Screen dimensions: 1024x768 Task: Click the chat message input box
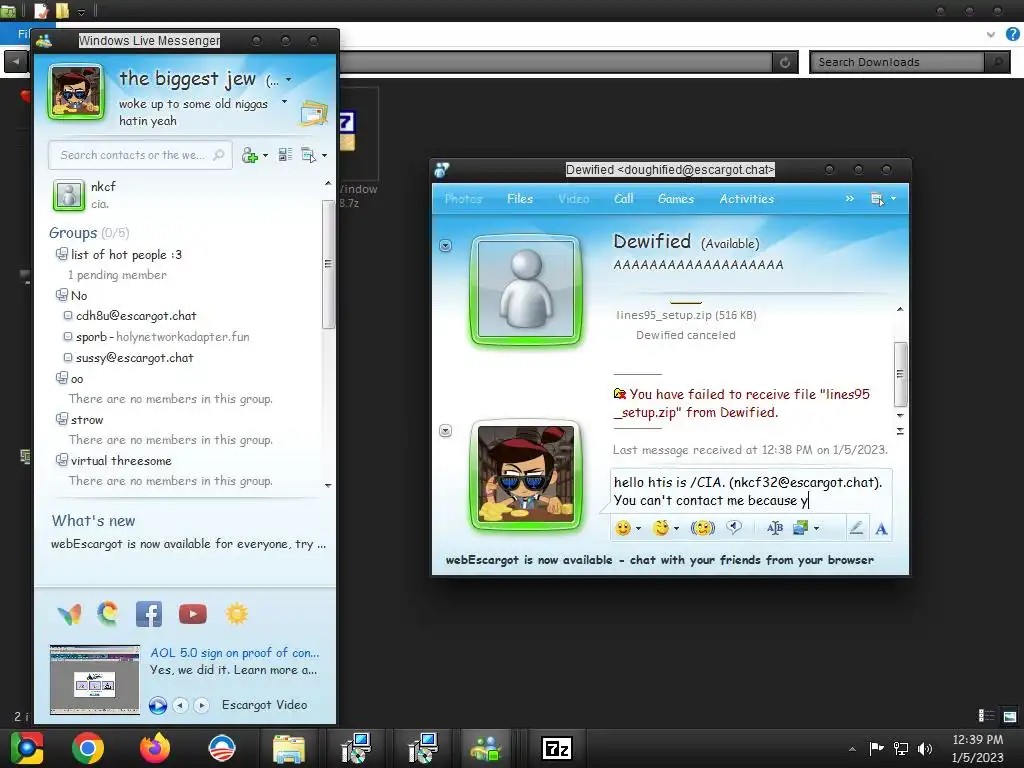[751, 491]
